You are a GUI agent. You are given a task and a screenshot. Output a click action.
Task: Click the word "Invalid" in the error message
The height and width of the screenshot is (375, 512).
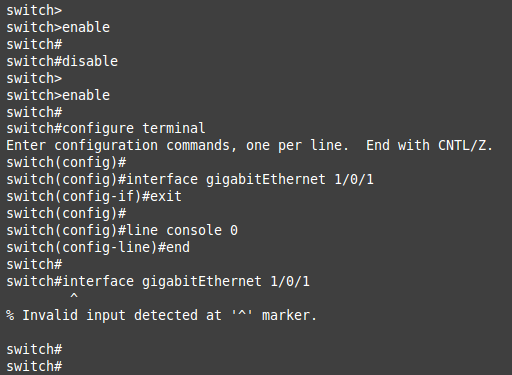50,315
